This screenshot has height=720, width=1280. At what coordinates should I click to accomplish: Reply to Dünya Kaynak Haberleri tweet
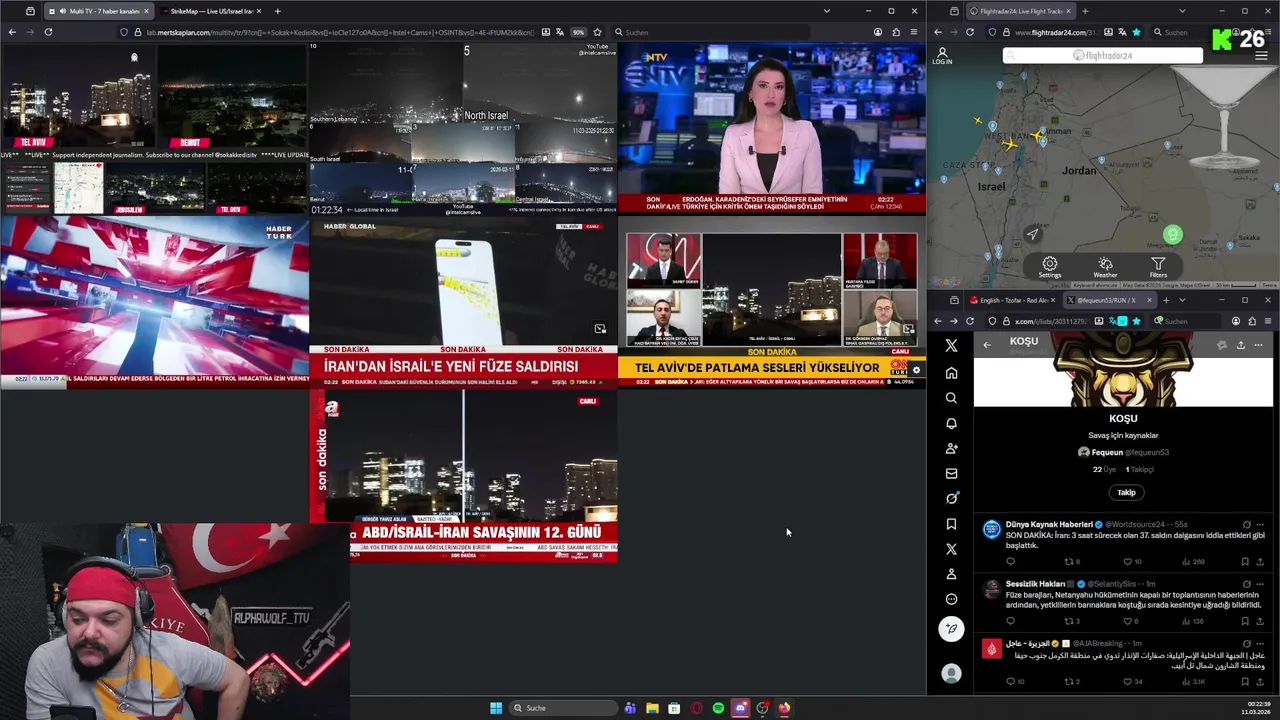tap(1010, 562)
